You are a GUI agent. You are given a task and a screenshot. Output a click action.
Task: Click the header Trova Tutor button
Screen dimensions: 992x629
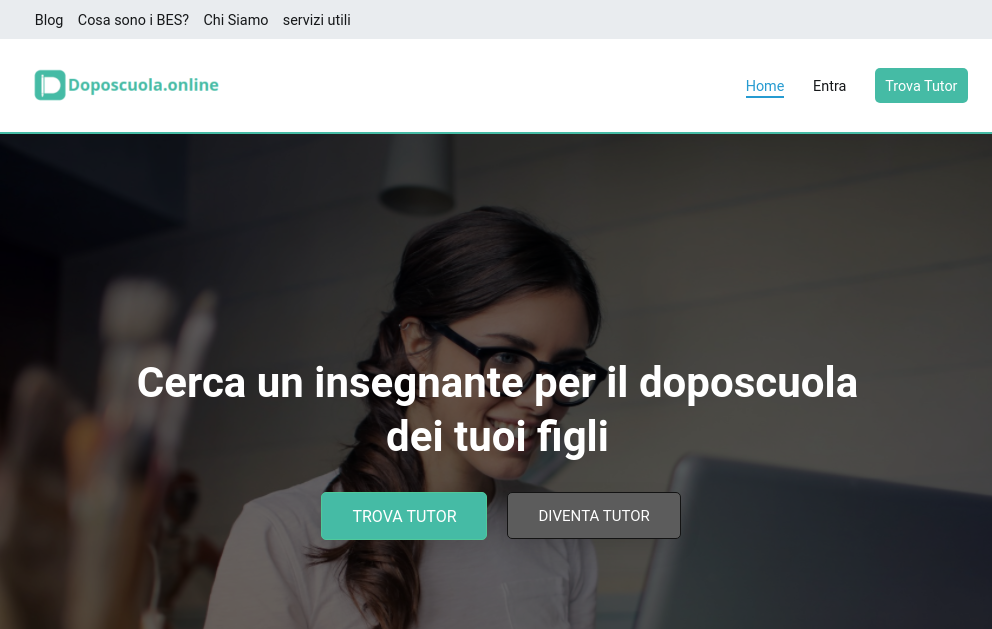coord(921,85)
